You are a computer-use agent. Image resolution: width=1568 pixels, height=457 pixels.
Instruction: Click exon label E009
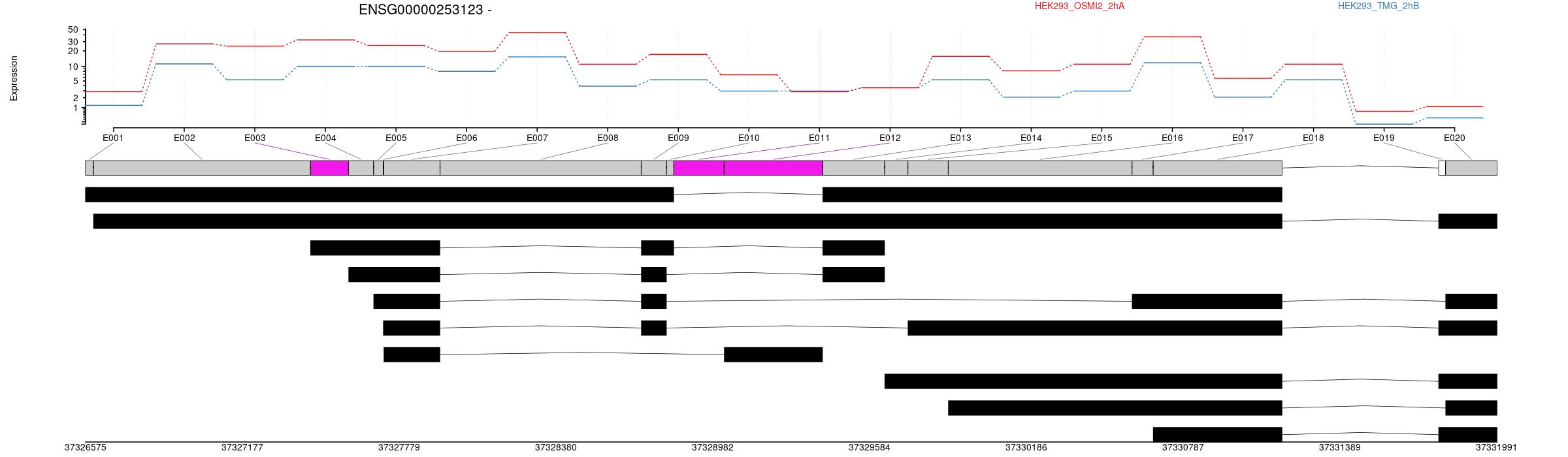pyautogui.click(x=678, y=138)
